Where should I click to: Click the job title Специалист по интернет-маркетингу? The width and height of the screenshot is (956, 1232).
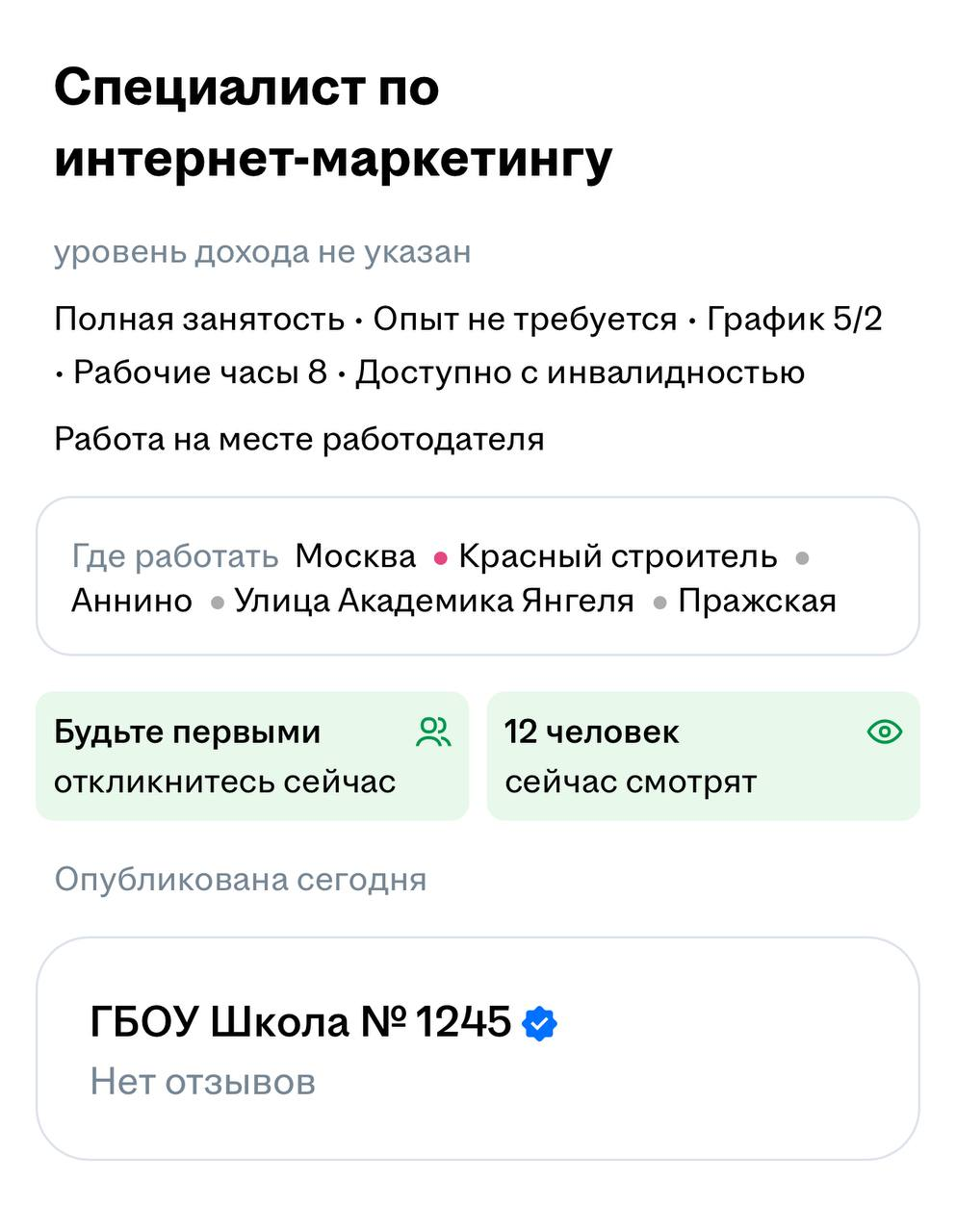(333, 123)
